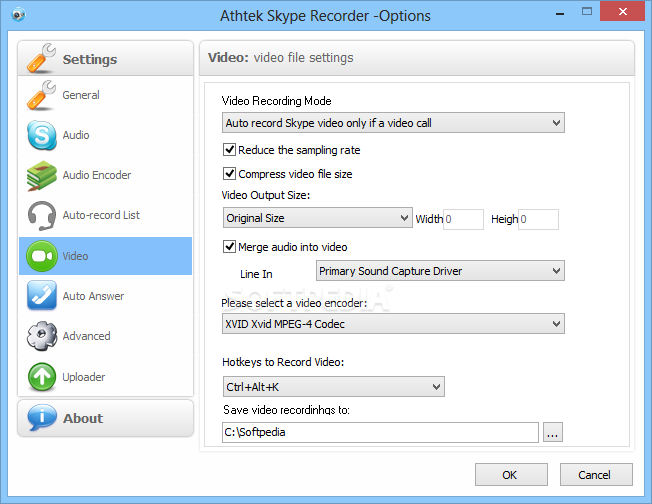
Task: Click the Settings wrench icon in the header
Action: coord(41,58)
